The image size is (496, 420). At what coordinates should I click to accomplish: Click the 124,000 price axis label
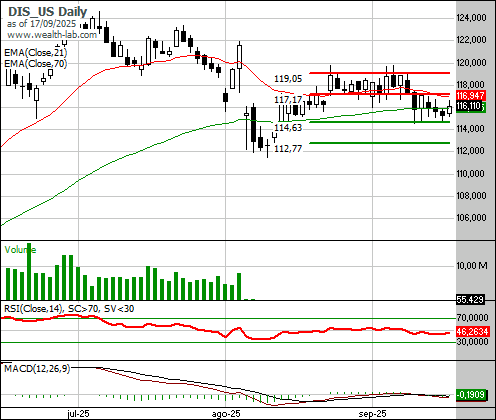coord(471,17)
